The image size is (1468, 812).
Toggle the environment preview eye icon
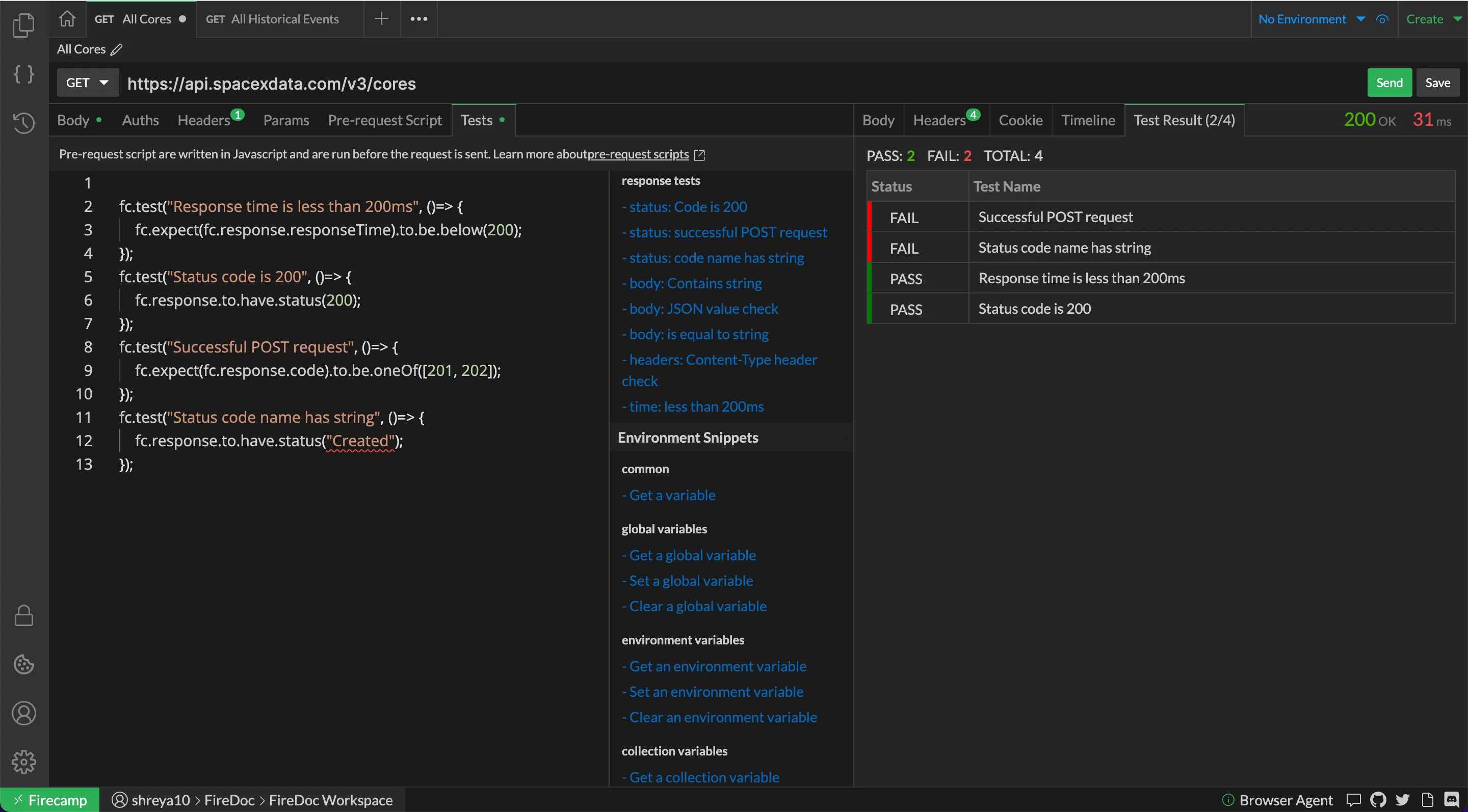tap(1382, 19)
